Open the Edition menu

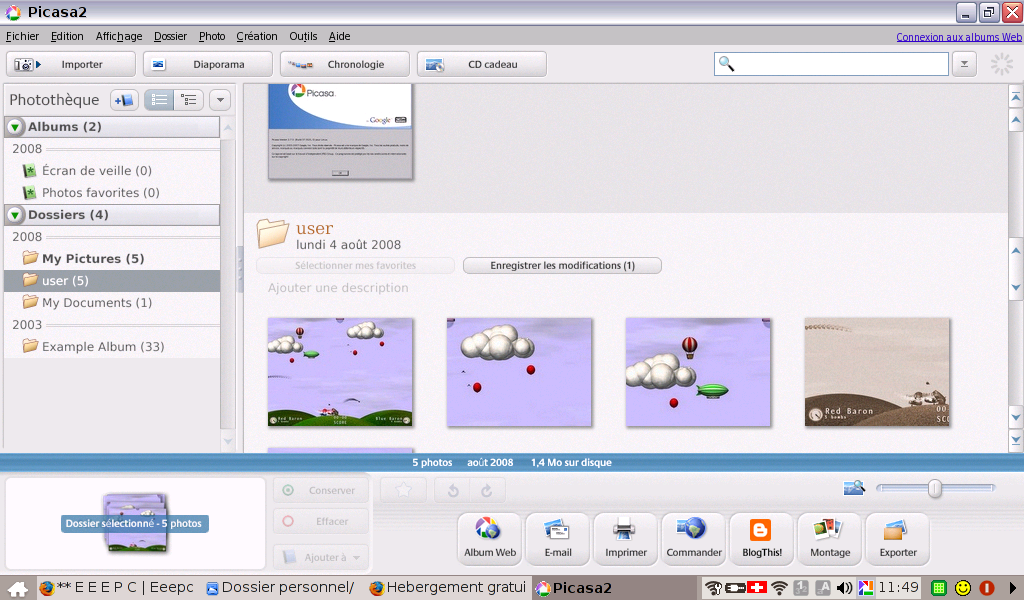(67, 37)
